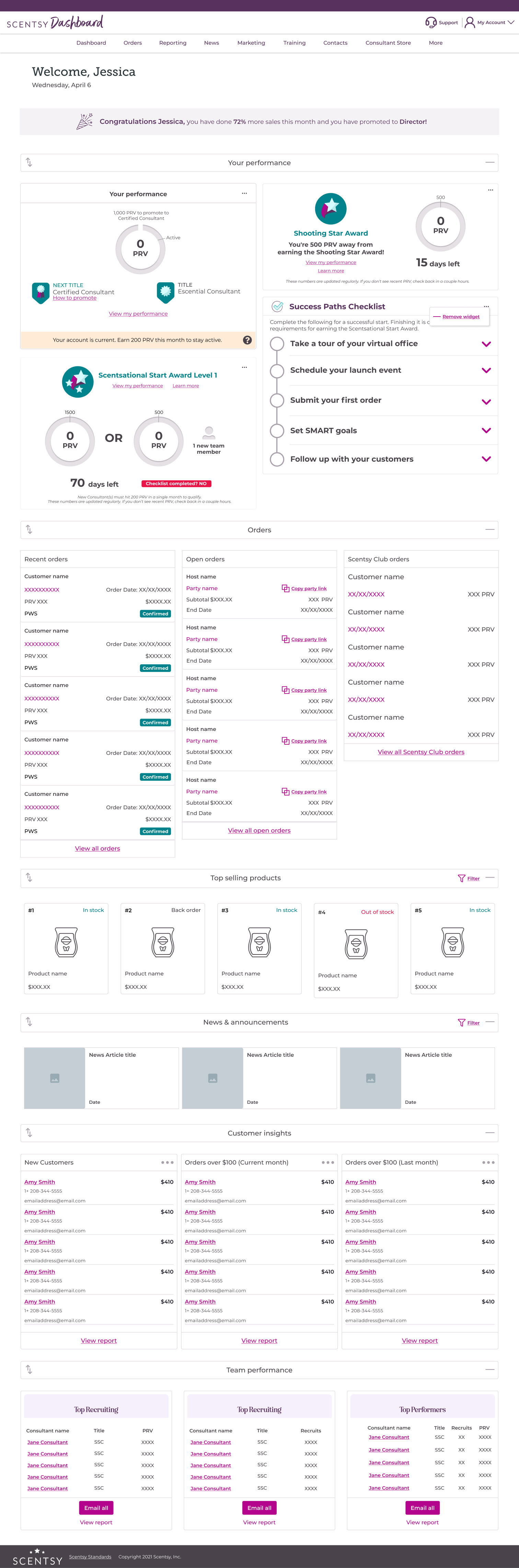Click the News & announcements filter icon
Image resolution: width=519 pixels, height=1568 pixels.
pos(461,1022)
